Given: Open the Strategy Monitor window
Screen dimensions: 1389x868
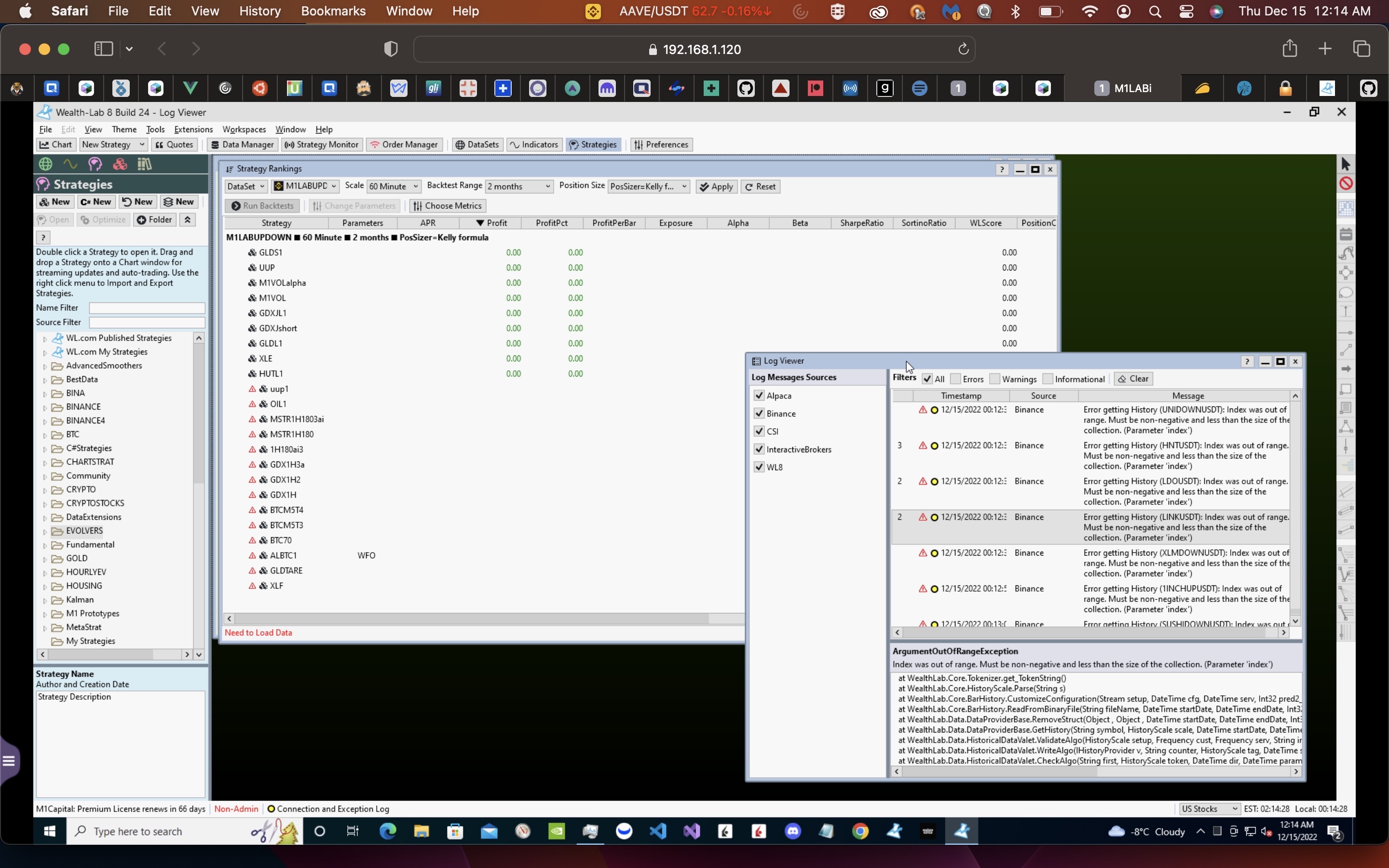Looking at the screenshot, I should tap(321, 145).
